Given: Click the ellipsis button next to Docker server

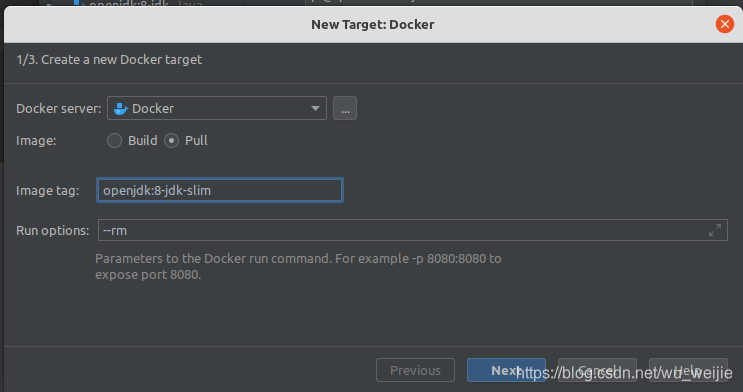Looking at the screenshot, I should (345, 109).
